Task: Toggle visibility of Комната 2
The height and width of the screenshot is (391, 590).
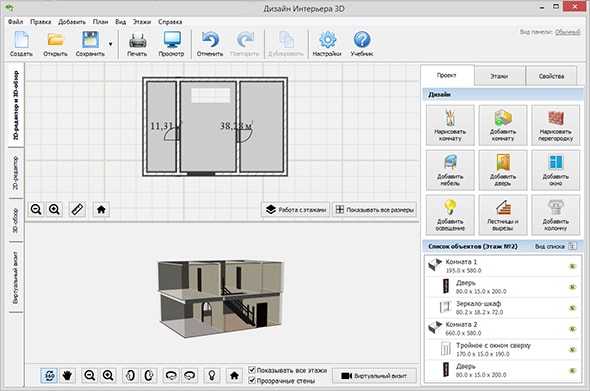Action: coord(572,329)
